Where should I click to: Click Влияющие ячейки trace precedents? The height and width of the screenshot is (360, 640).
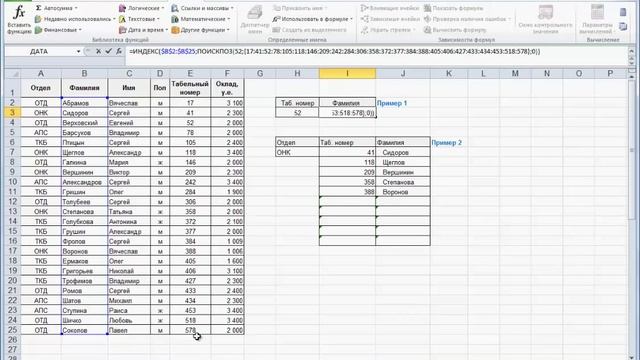[x=390, y=8]
